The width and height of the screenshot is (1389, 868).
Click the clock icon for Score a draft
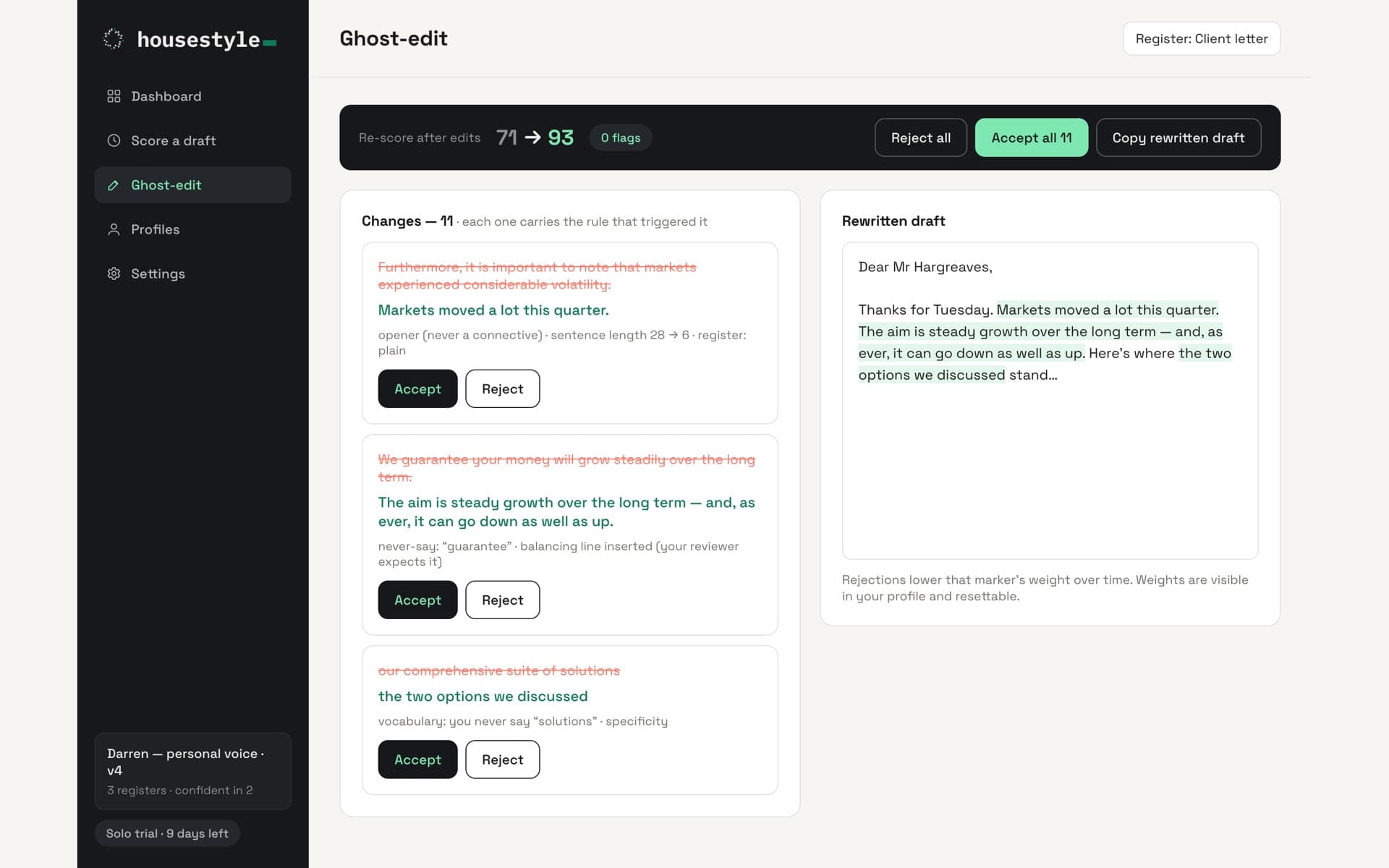[114, 140]
